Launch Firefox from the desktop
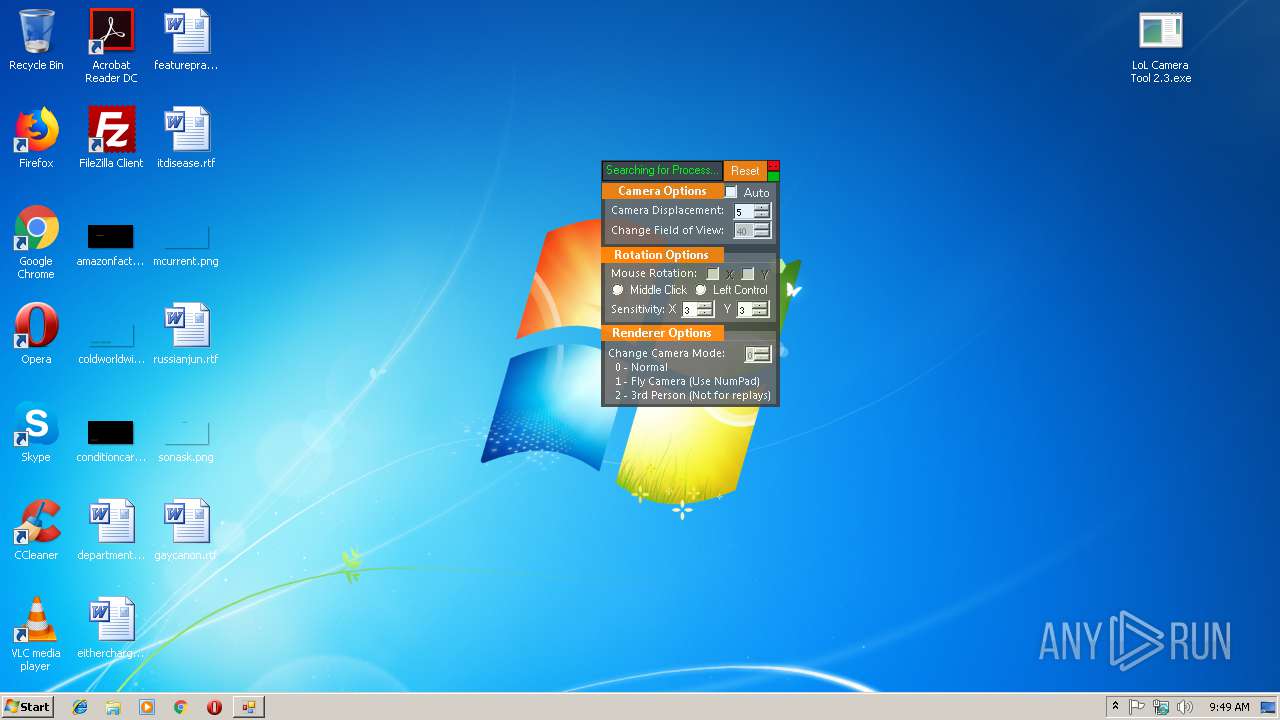Image resolution: width=1280 pixels, height=720 pixels. 36,139
